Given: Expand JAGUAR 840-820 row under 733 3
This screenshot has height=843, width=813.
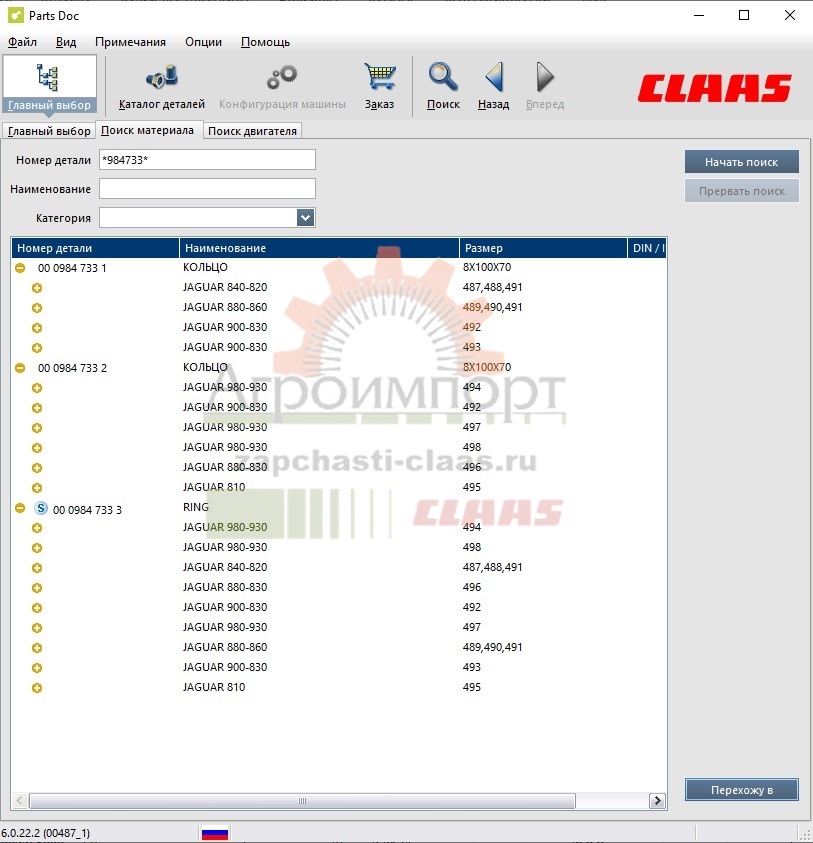Looking at the screenshot, I should 37,568.
